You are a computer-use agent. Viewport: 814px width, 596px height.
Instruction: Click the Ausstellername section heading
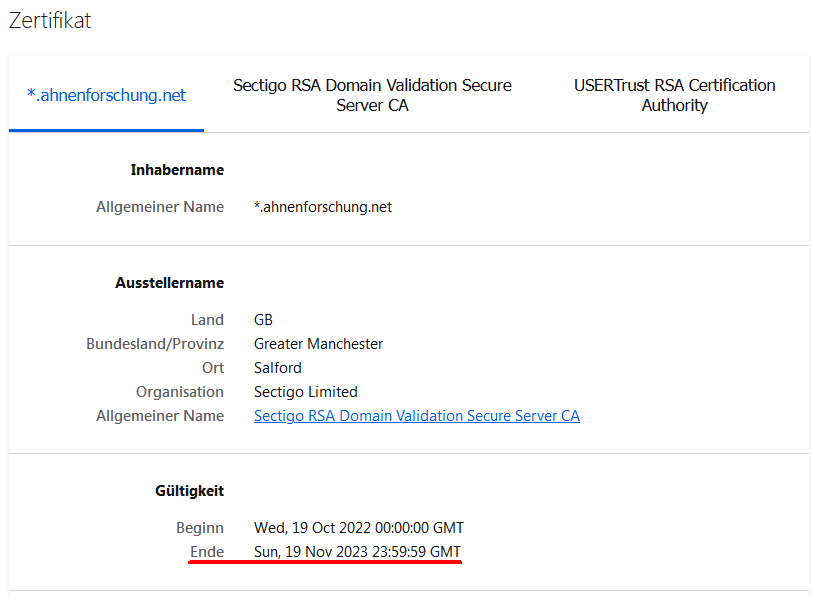click(169, 283)
